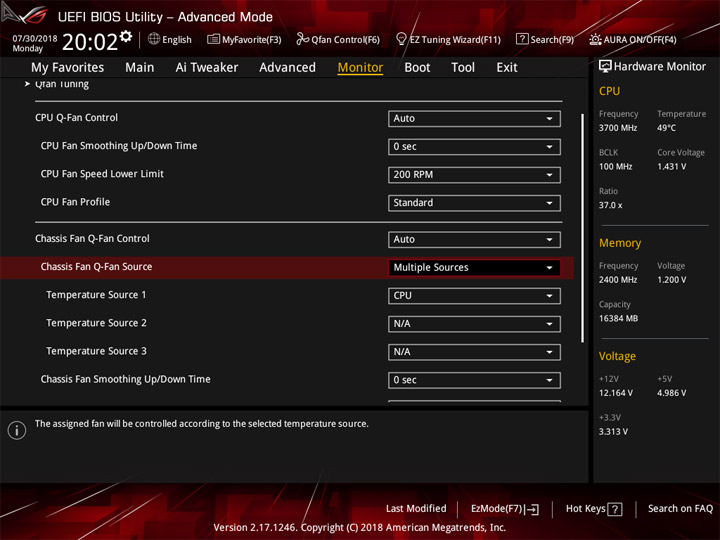
Task: Click Hardware Monitor screen icon
Action: (605, 66)
